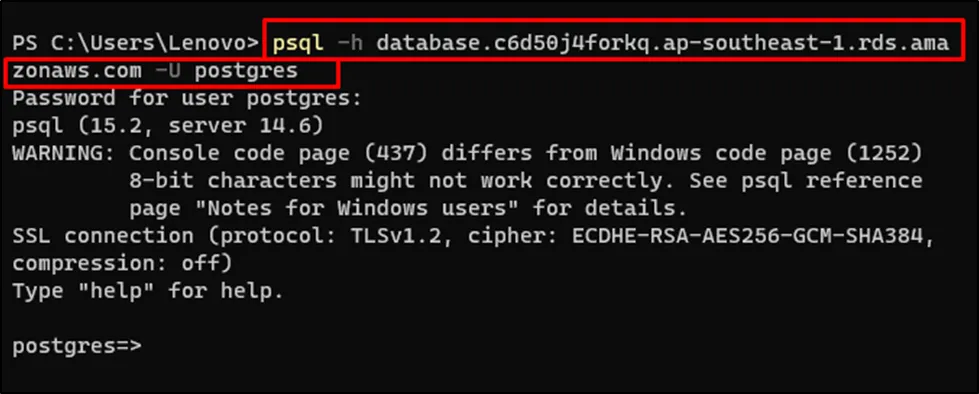Image resolution: width=979 pixels, height=394 pixels.
Task: Click the SSL connection line
Action: pyautogui.click(x=473, y=236)
